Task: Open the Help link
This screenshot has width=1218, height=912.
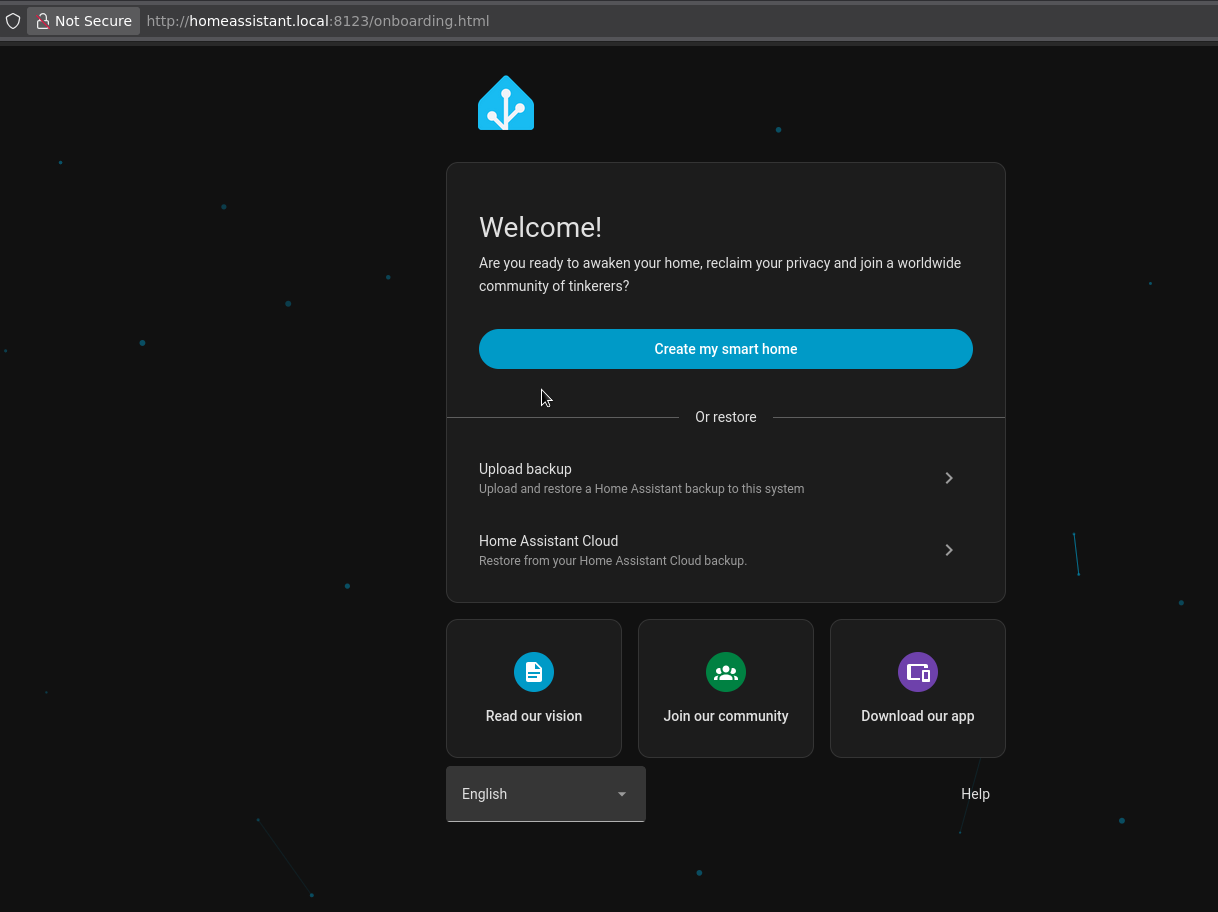Action: 975,794
